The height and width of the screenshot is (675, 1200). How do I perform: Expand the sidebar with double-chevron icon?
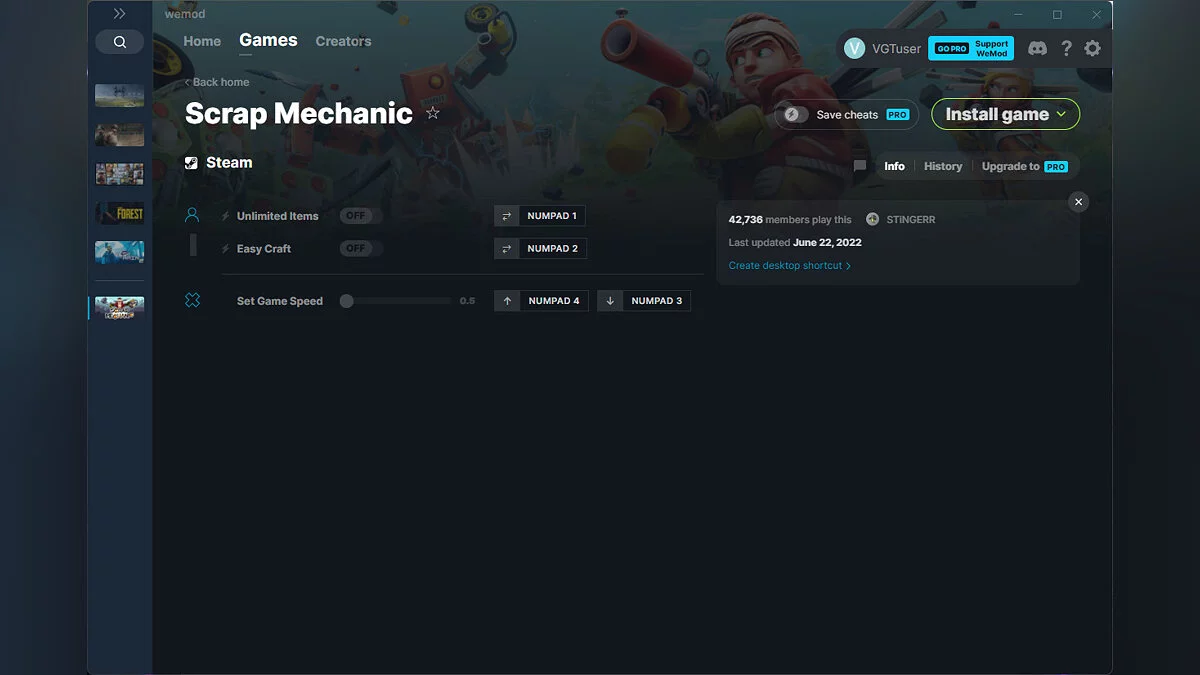click(x=119, y=14)
